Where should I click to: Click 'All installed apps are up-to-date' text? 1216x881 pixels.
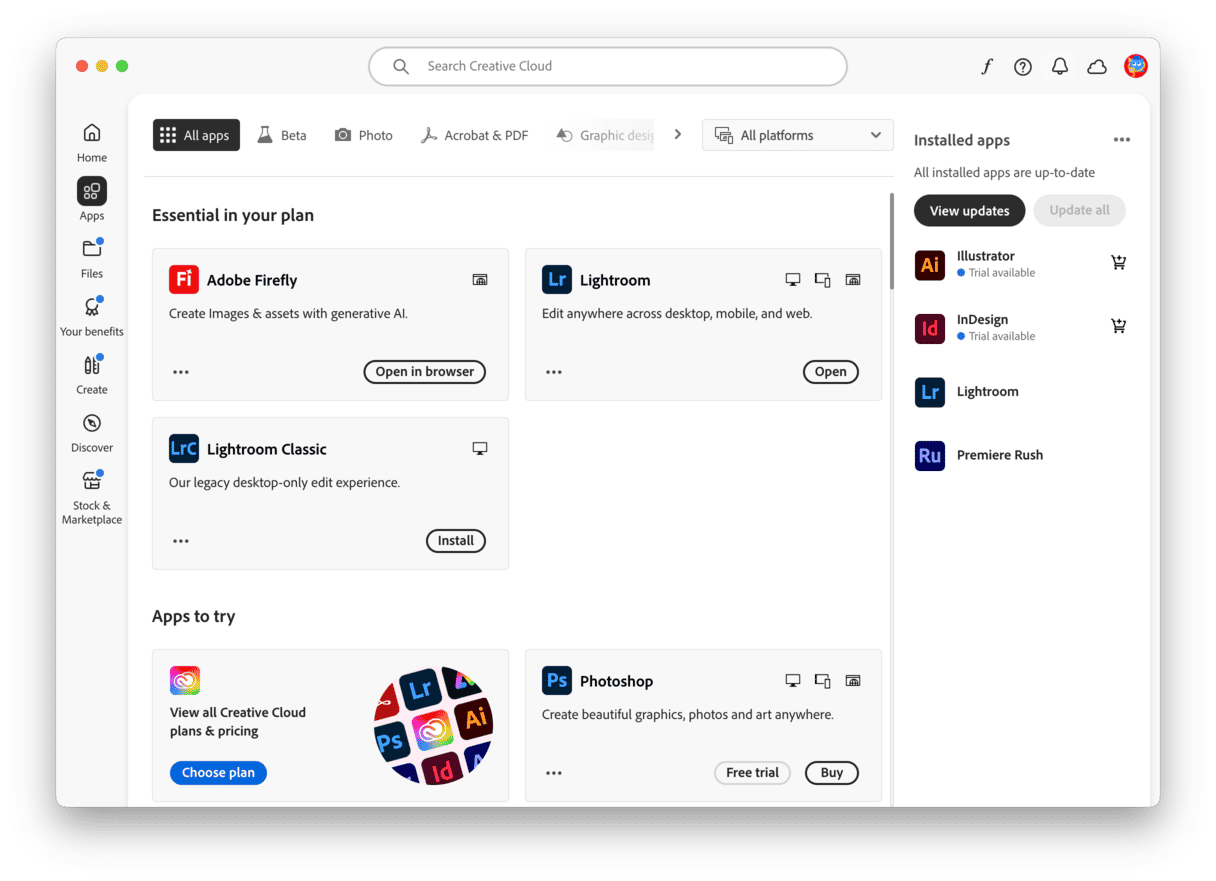tap(1004, 173)
